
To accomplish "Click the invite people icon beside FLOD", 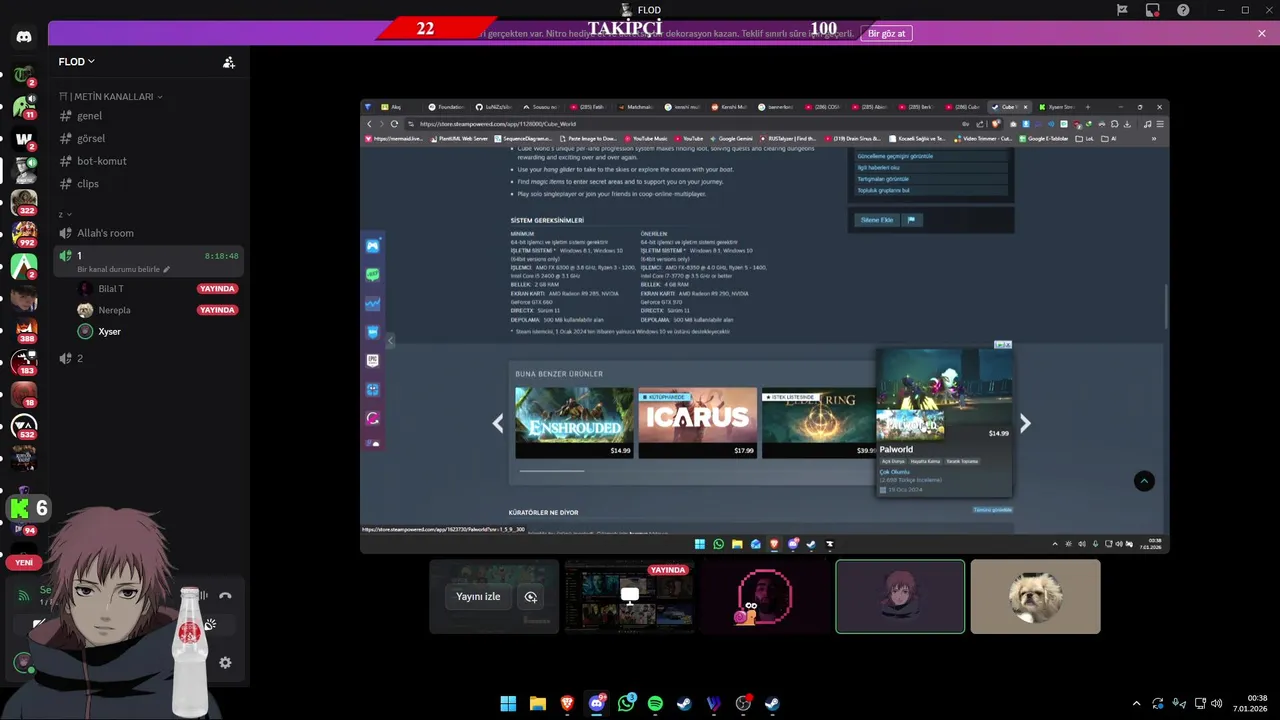I will [x=229, y=62].
